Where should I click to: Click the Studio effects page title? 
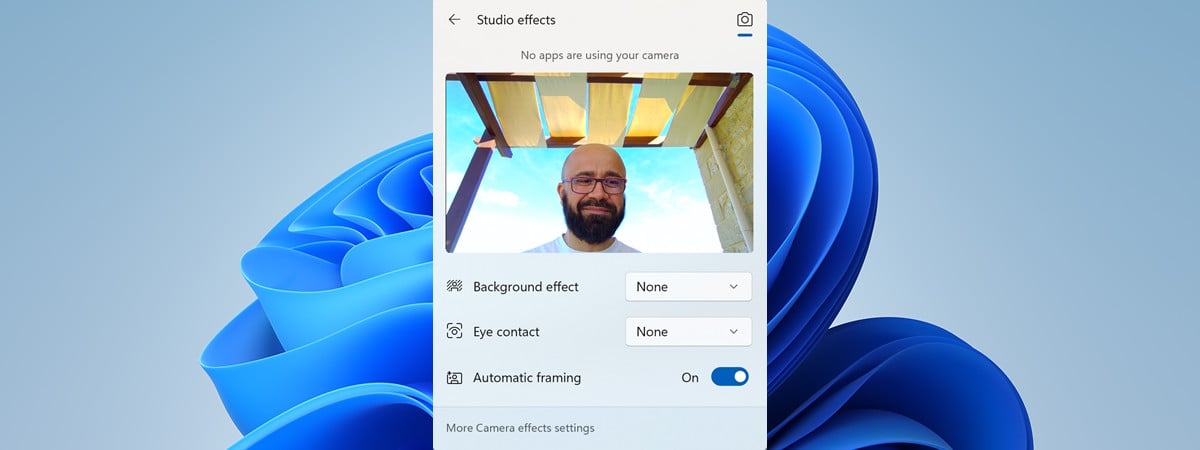[x=516, y=20]
